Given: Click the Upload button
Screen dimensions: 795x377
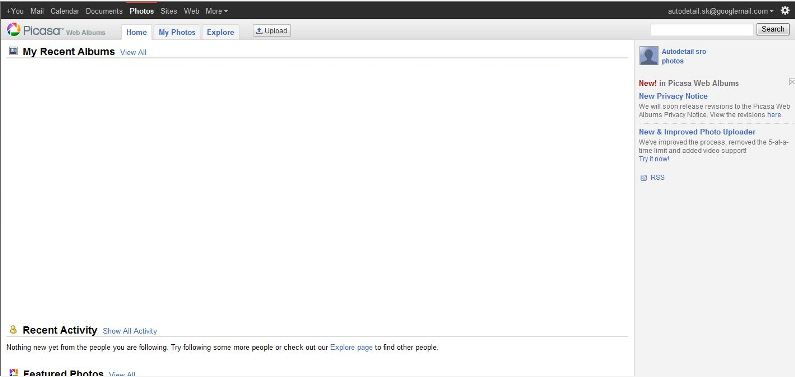Looking at the screenshot, I should tap(272, 31).
